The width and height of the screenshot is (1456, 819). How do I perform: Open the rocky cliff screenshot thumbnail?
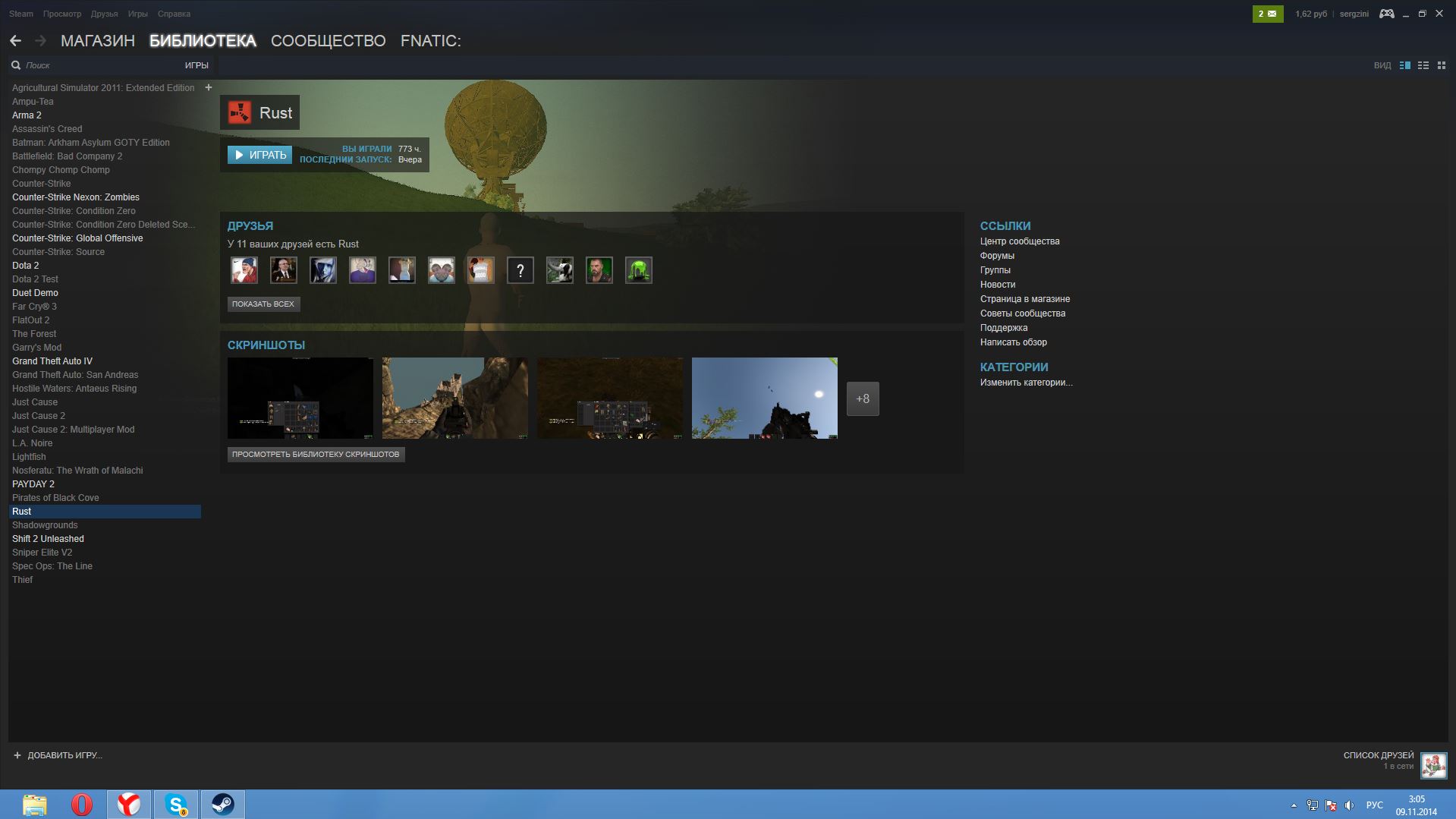455,398
